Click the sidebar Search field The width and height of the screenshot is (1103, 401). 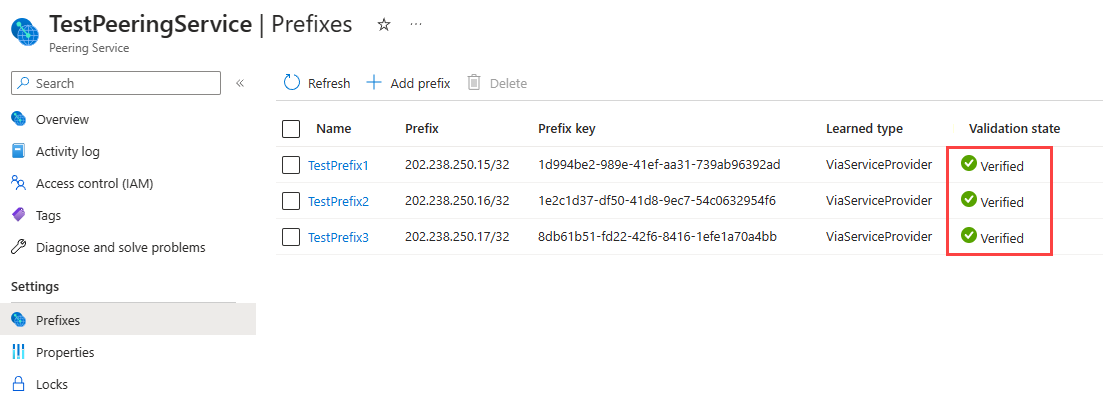point(116,83)
